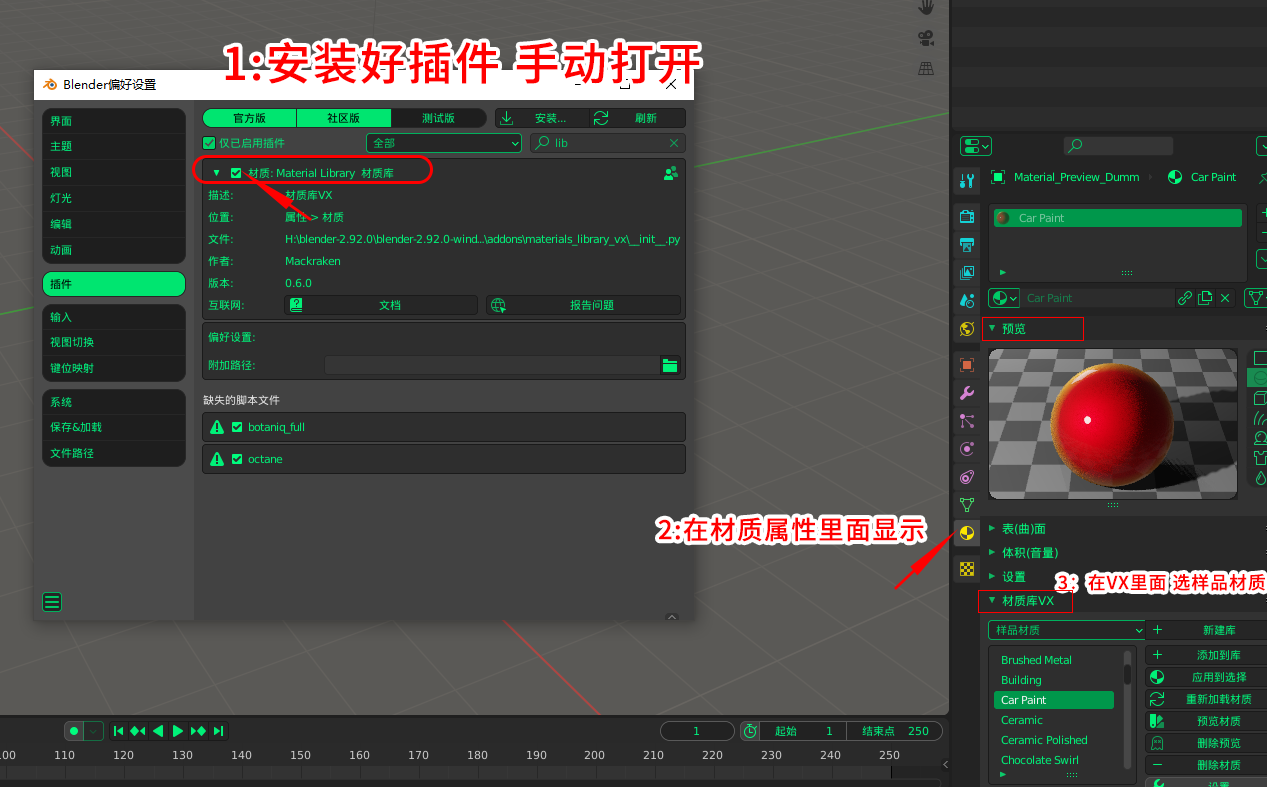Unlink Car Paint material with X icon

(x=1225, y=298)
